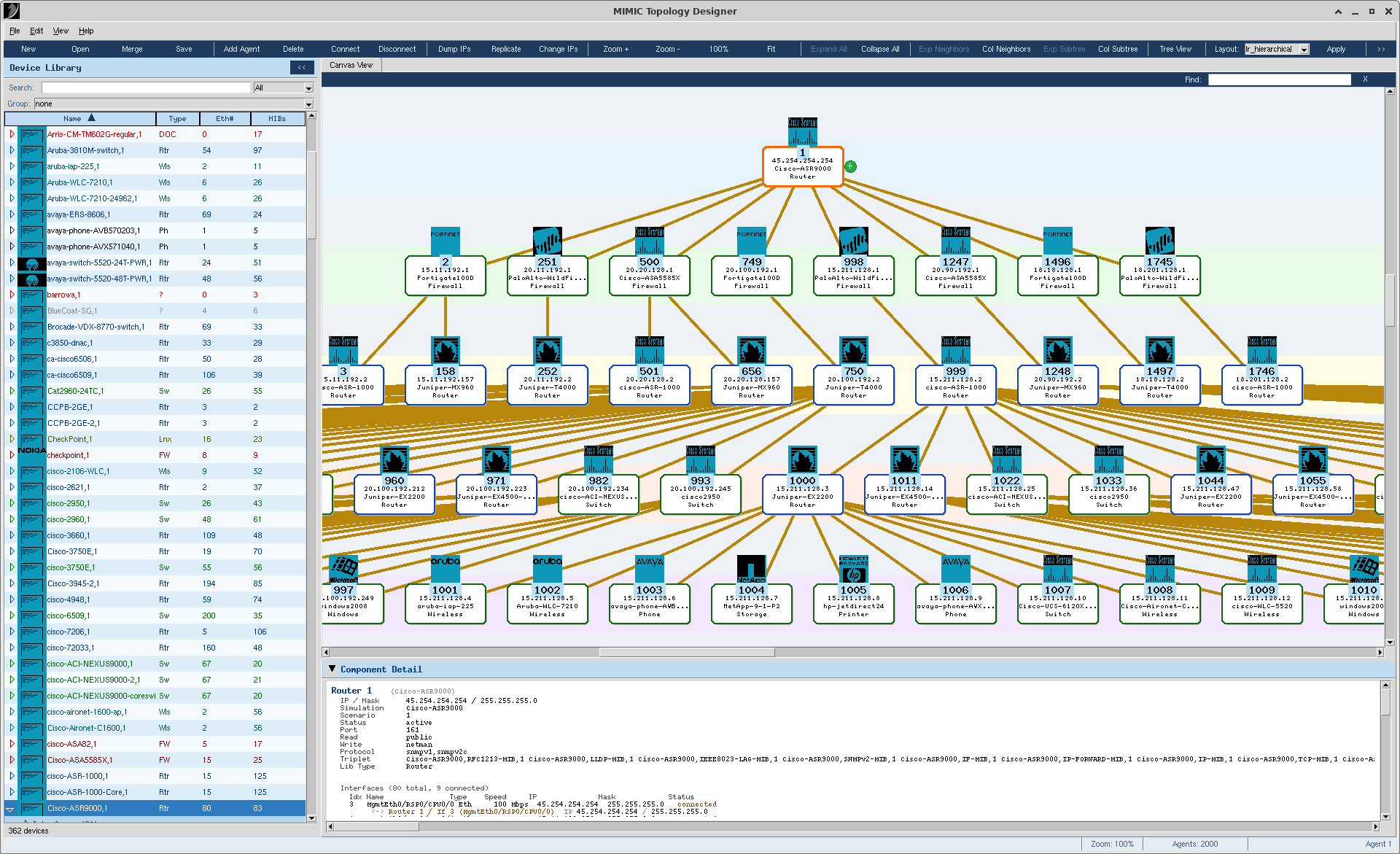1400x854 pixels.
Task: Click the green plus expand badge on router 1
Action: click(850, 166)
